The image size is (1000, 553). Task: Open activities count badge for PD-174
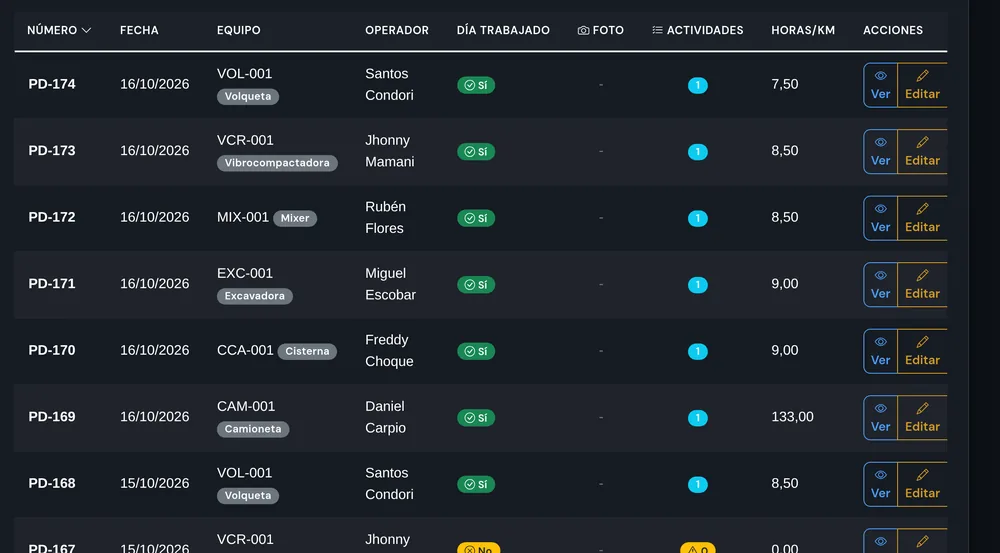pos(698,85)
